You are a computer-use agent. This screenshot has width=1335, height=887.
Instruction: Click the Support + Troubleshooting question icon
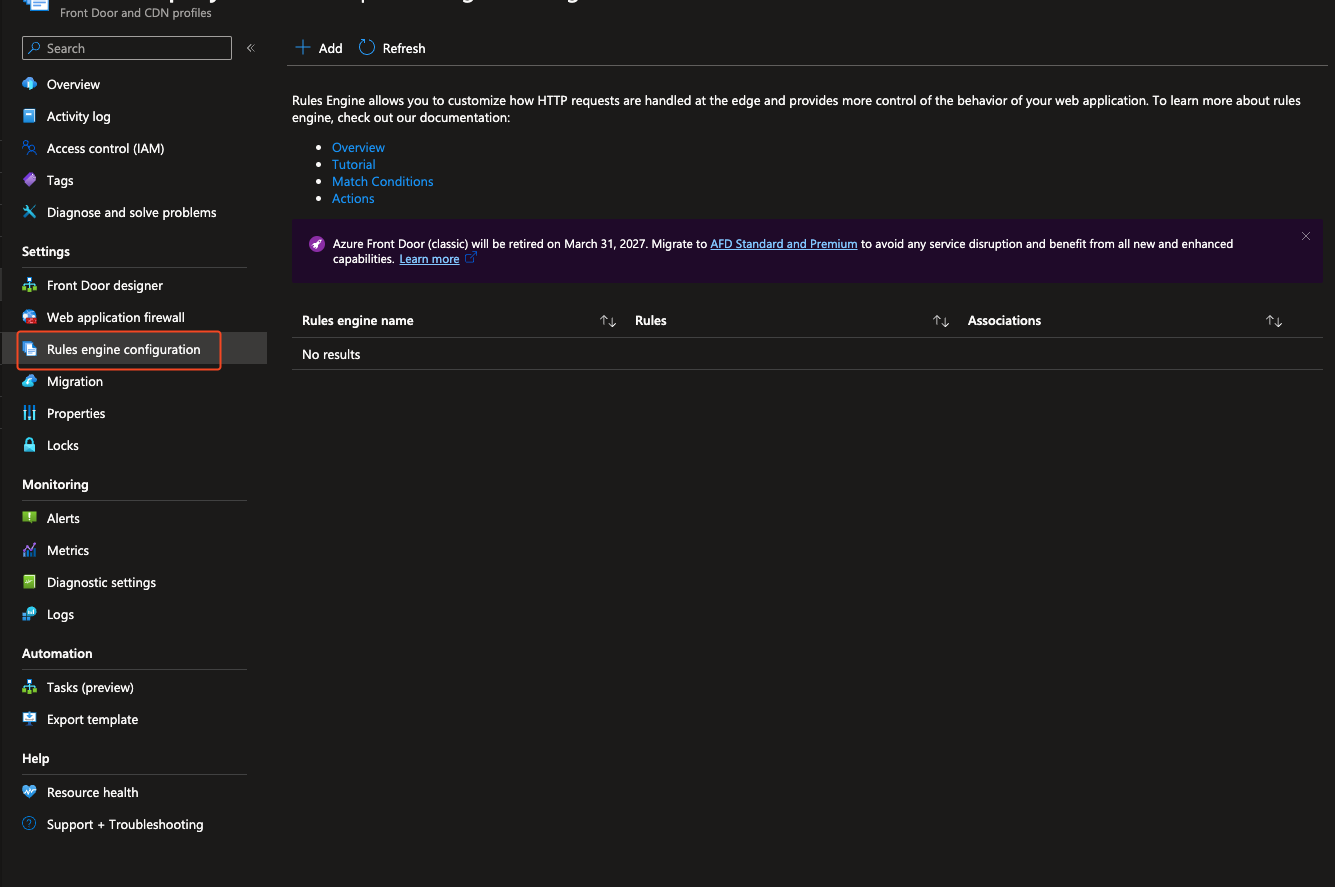pyautogui.click(x=30, y=824)
